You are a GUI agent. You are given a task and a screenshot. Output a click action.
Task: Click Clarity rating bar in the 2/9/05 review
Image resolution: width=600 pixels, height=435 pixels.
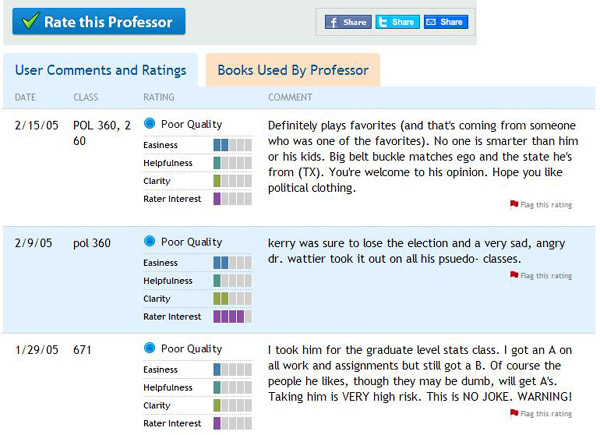[x=233, y=298]
